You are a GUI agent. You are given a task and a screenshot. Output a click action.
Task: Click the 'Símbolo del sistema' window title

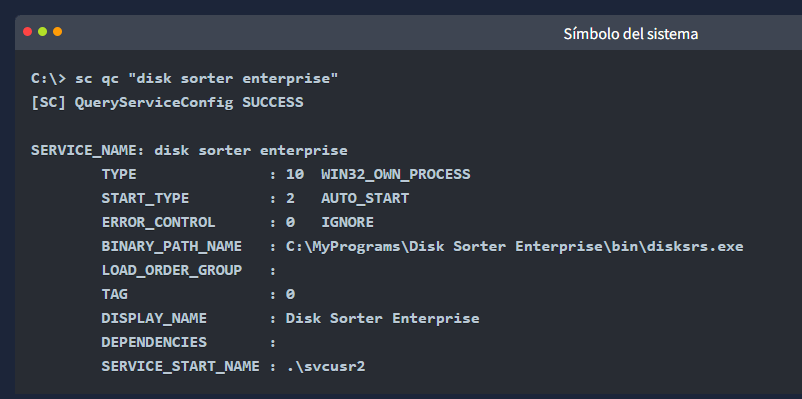pyautogui.click(x=631, y=34)
